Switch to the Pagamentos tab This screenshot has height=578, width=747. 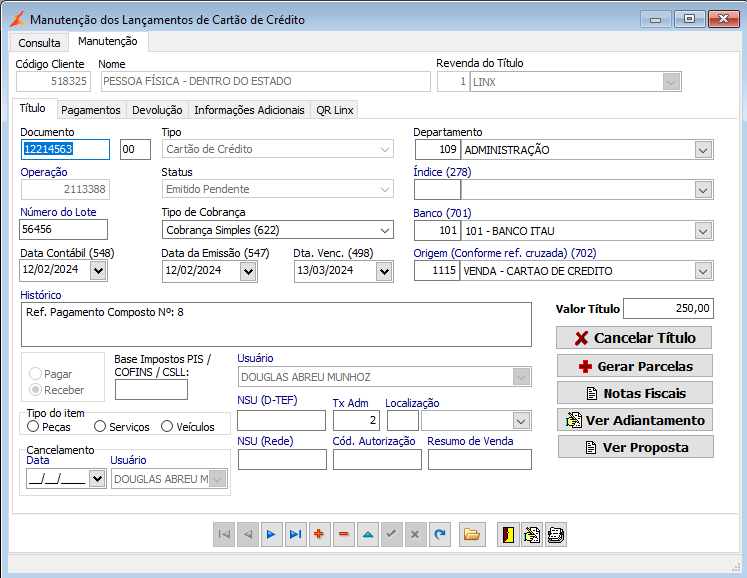click(x=90, y=110)
